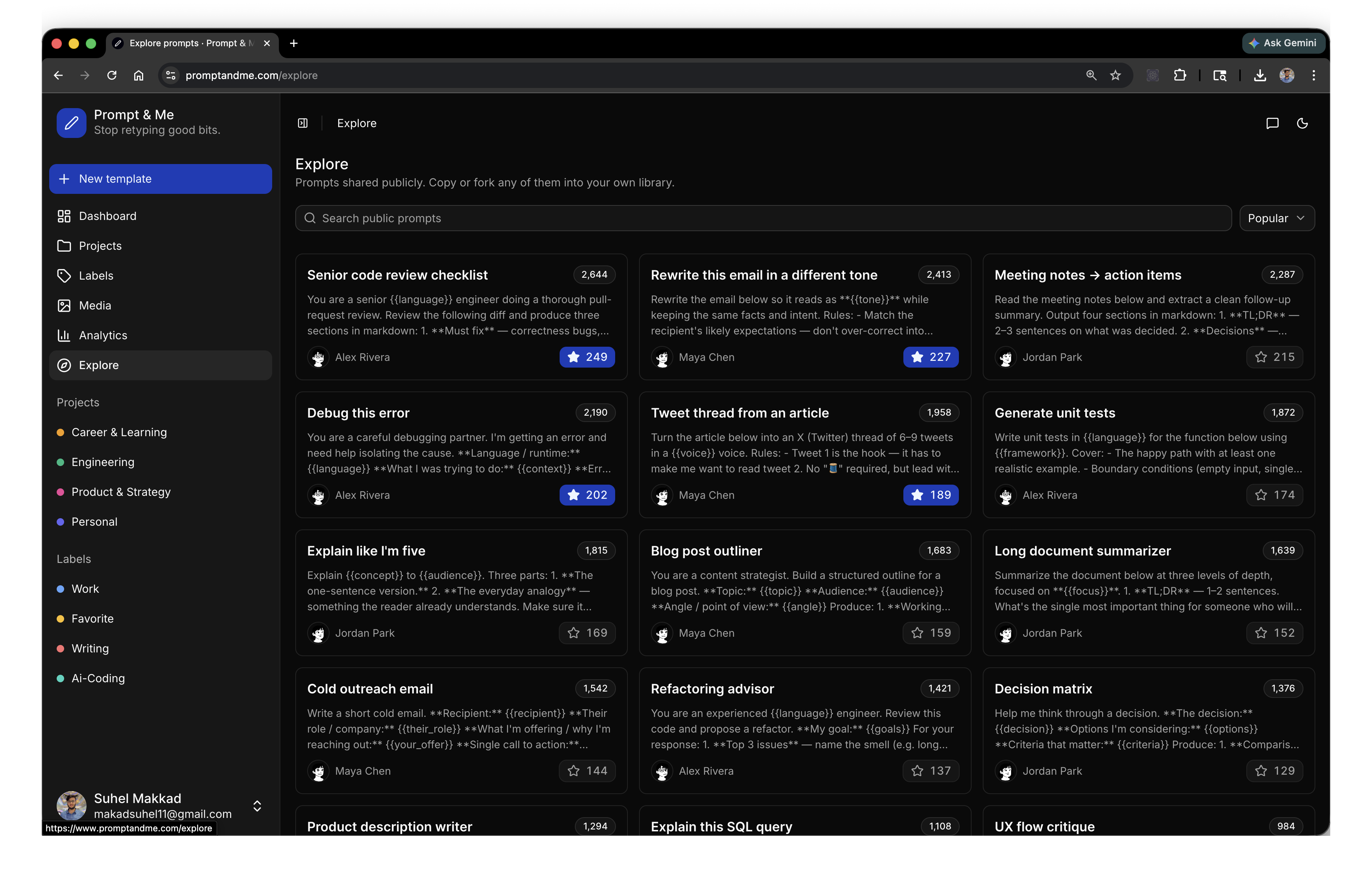Screen dimensions: 1372x891
Task: Expand the Suhel Makkad account menu
Action: (x=257, y=806)
